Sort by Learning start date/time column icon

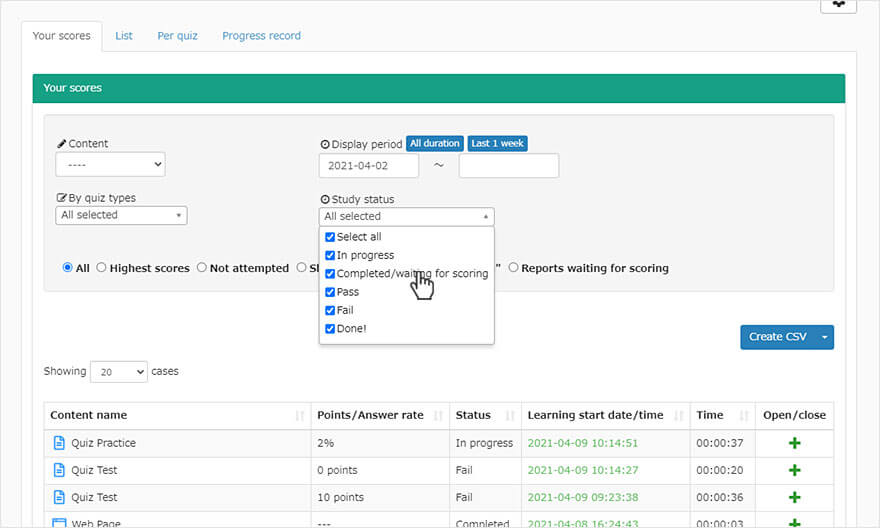click(680, 416)
